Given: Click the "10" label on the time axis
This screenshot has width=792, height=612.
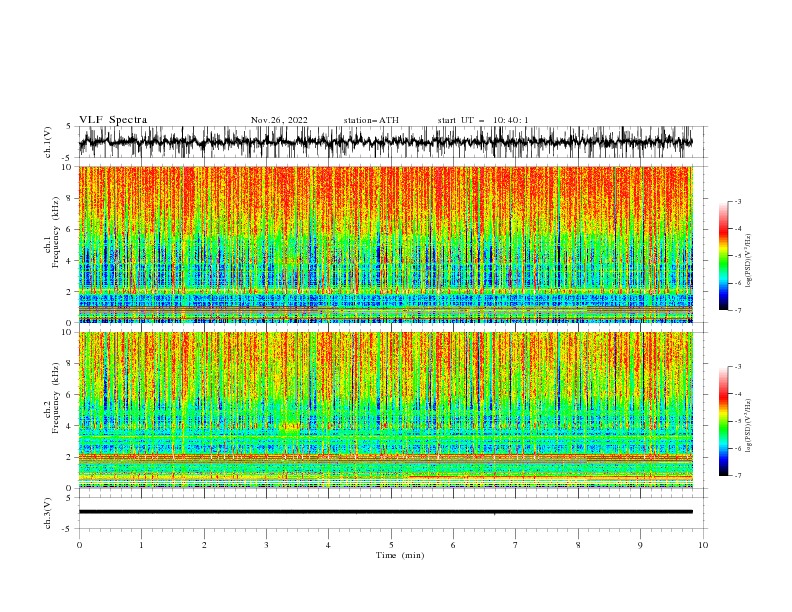Looking at the screenshot, I should pos(703,545).
